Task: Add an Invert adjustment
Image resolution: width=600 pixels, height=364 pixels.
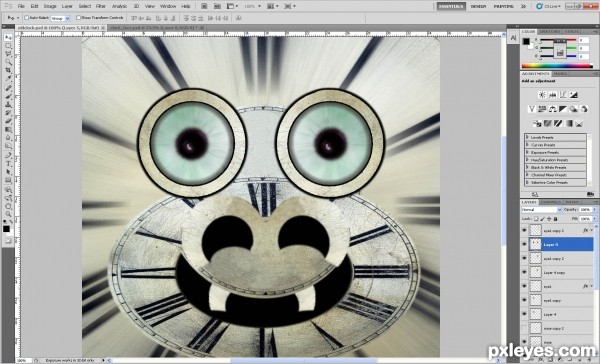Action: click(x=537, y=123)
